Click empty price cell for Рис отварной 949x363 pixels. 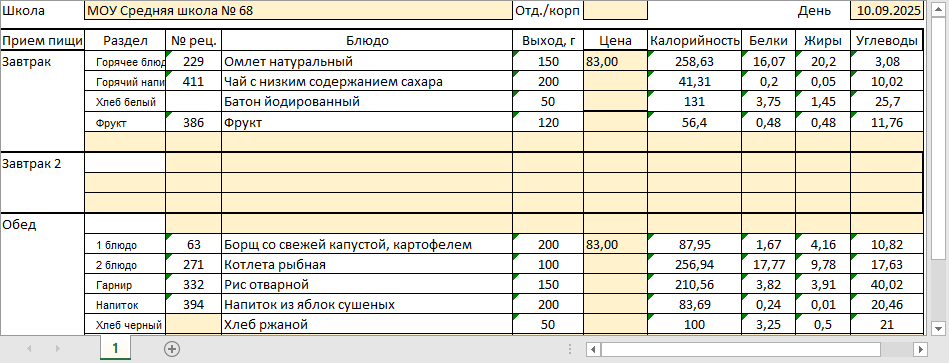[x=616, y=284]
